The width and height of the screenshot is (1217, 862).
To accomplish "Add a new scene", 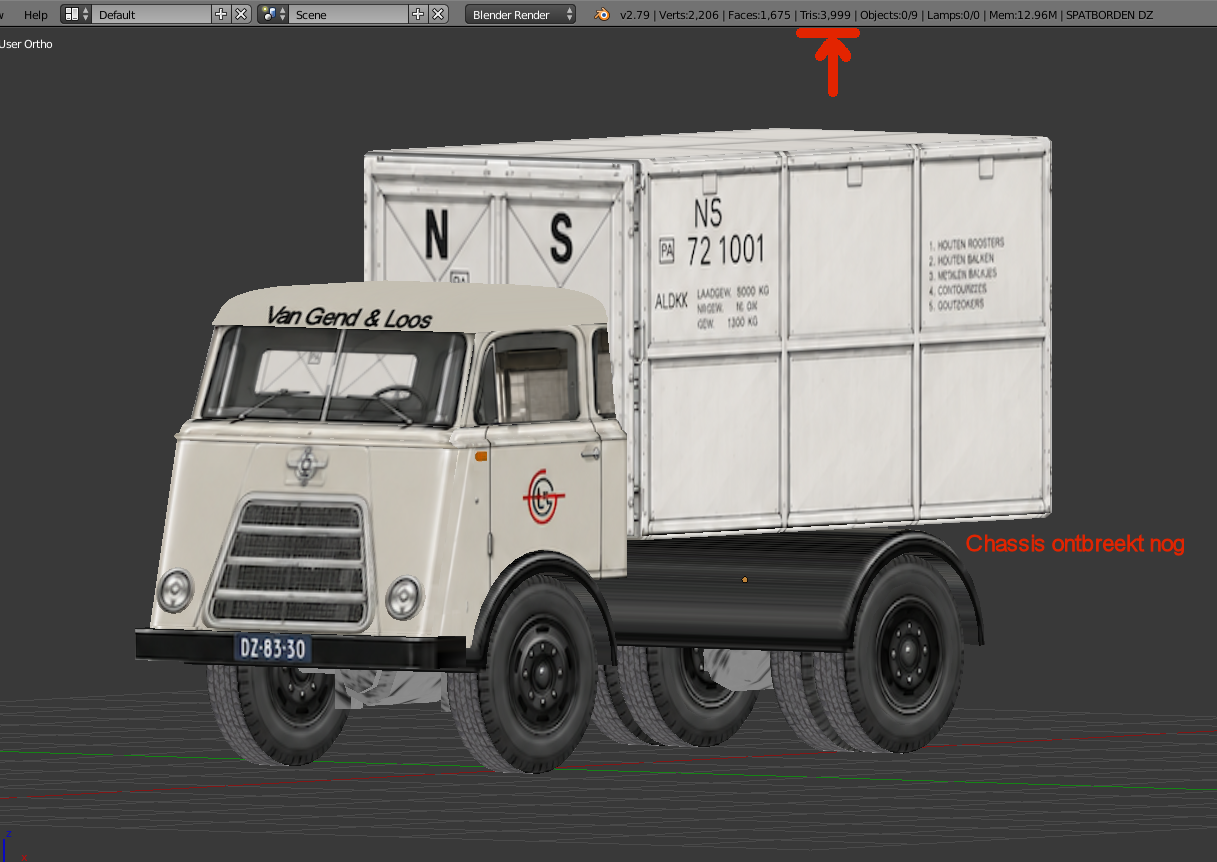I will tap(418, 14).
